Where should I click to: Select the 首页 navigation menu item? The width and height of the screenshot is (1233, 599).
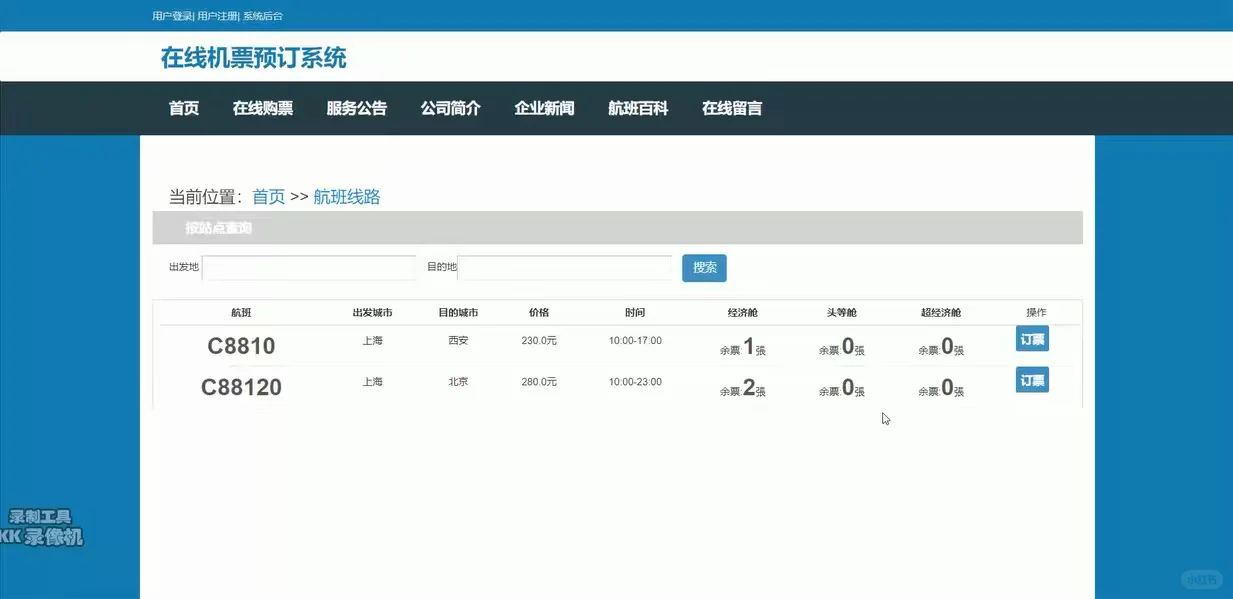coord(183,108)
